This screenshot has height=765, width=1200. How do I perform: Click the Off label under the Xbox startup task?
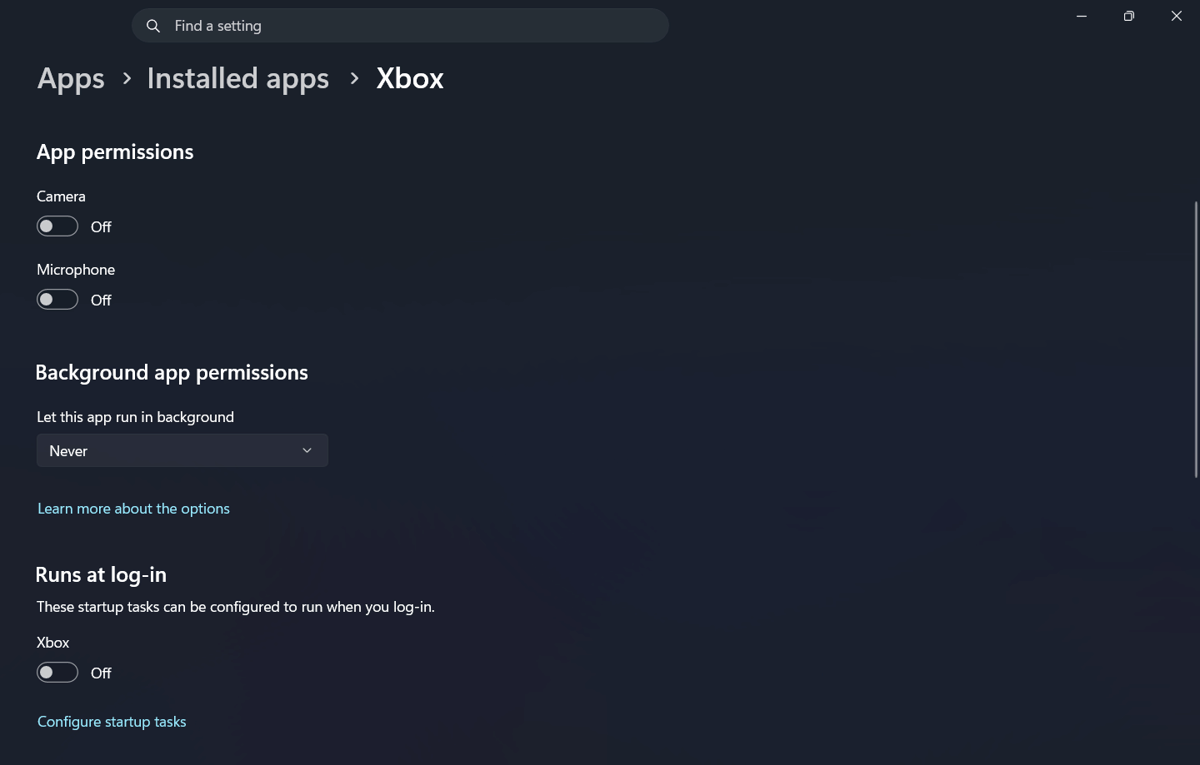pos(101,672)
